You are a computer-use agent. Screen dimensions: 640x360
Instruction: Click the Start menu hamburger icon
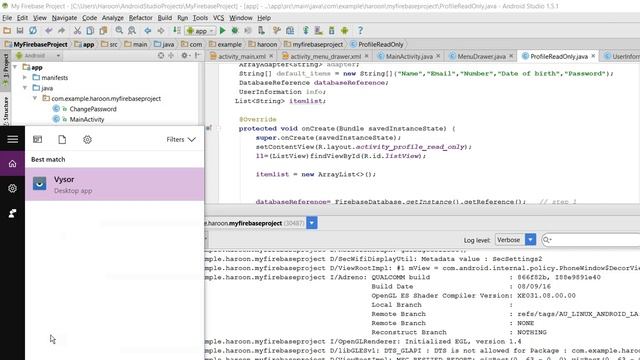pyautogui.click(x=13, y=139)
